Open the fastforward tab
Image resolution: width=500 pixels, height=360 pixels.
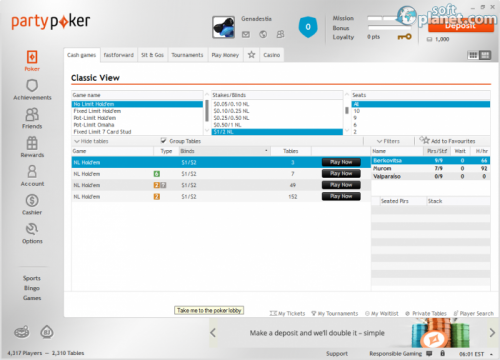[x=119, y=55]
